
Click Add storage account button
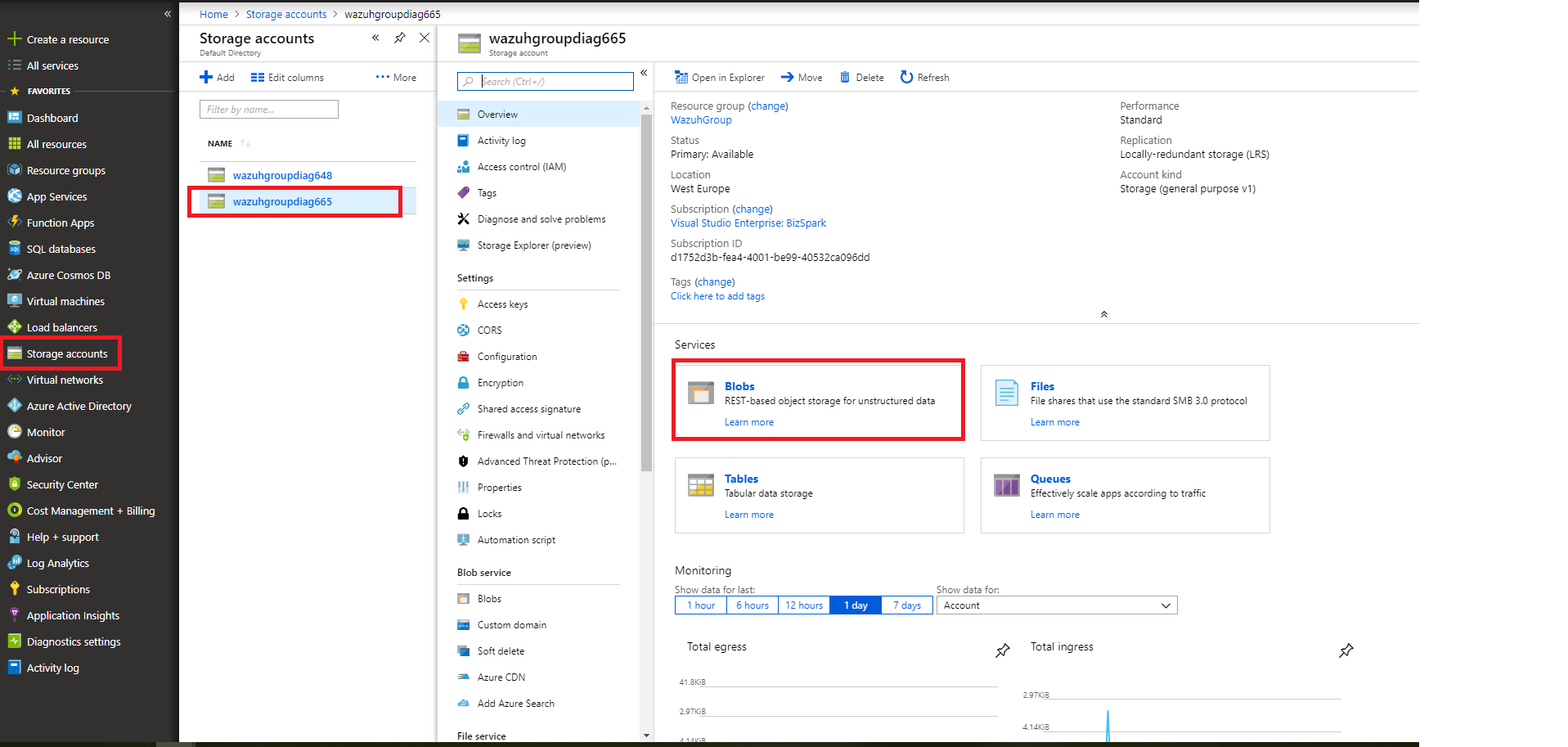click(218, 78)
